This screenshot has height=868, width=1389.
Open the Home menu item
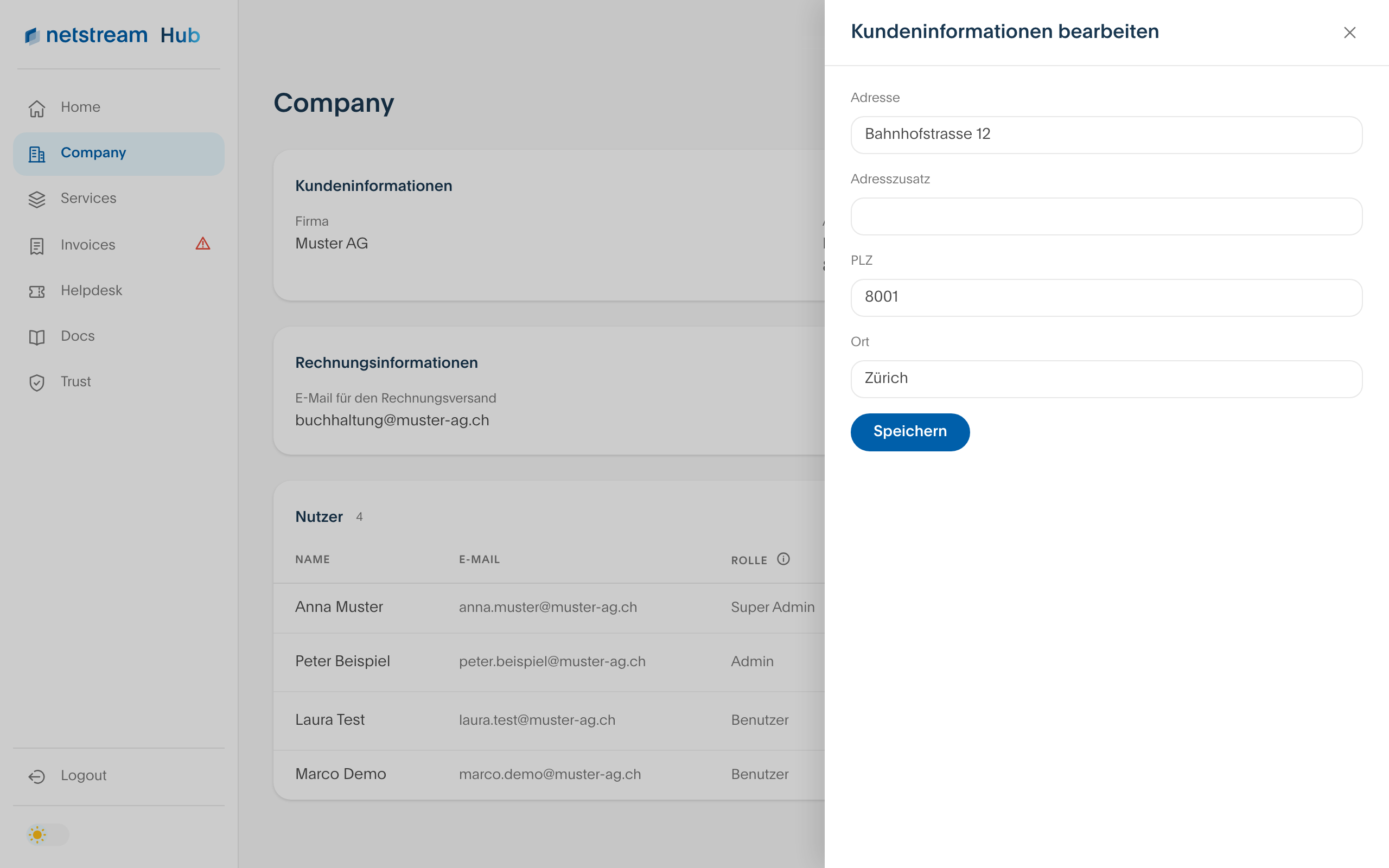(119, 107)
